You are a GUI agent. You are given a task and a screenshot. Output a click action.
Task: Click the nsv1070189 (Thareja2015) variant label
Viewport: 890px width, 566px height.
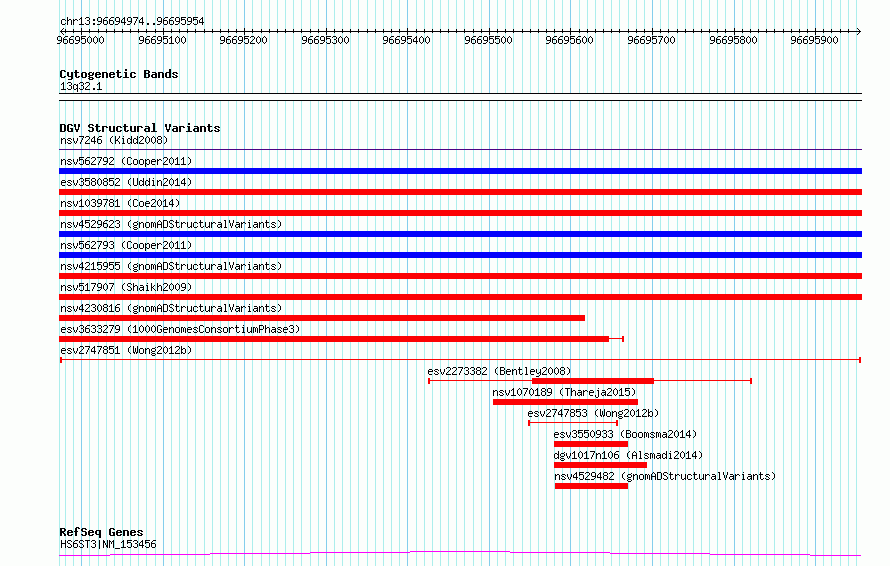coord(564,392)
